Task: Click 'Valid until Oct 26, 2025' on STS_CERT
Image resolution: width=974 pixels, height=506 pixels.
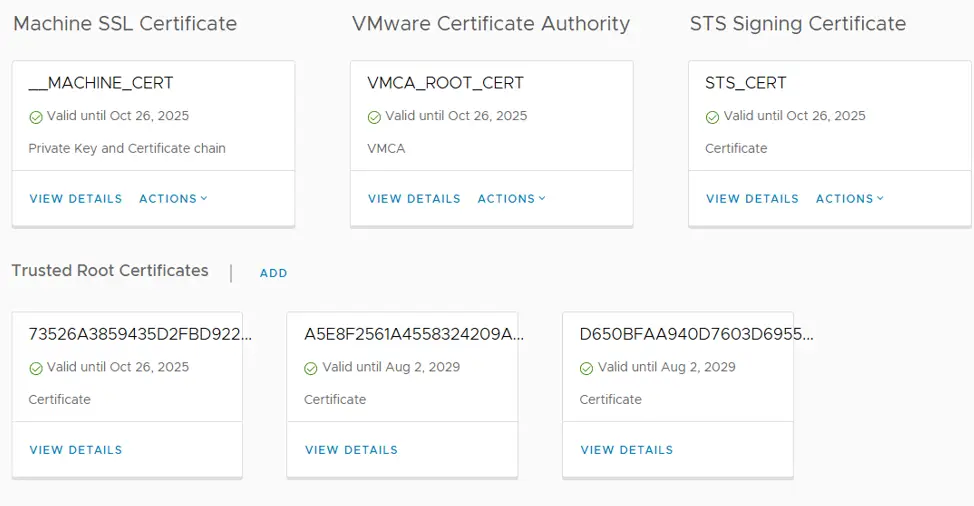Action: (794, 115)
